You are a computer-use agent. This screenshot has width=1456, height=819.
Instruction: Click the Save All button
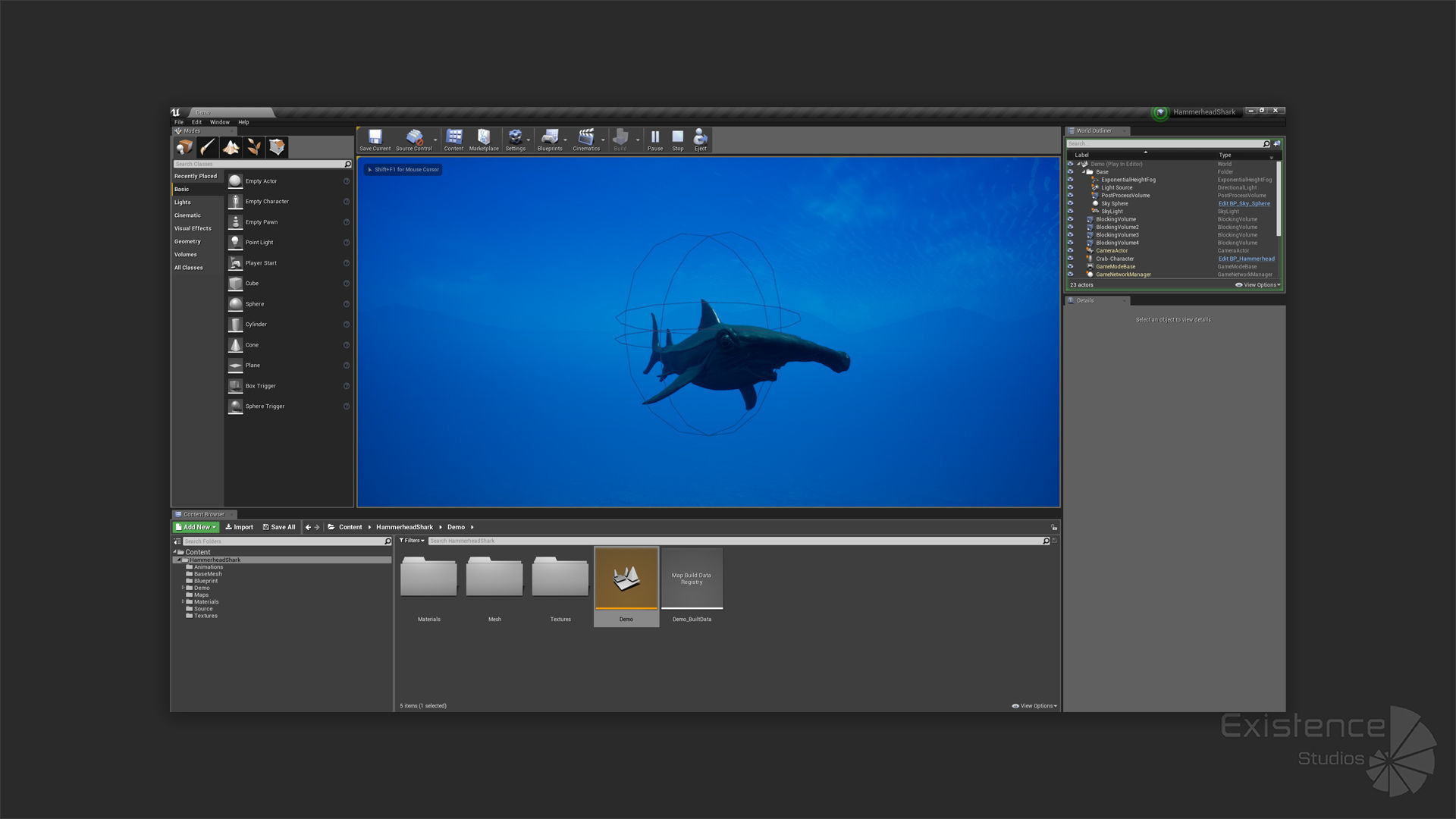[279, 527]
